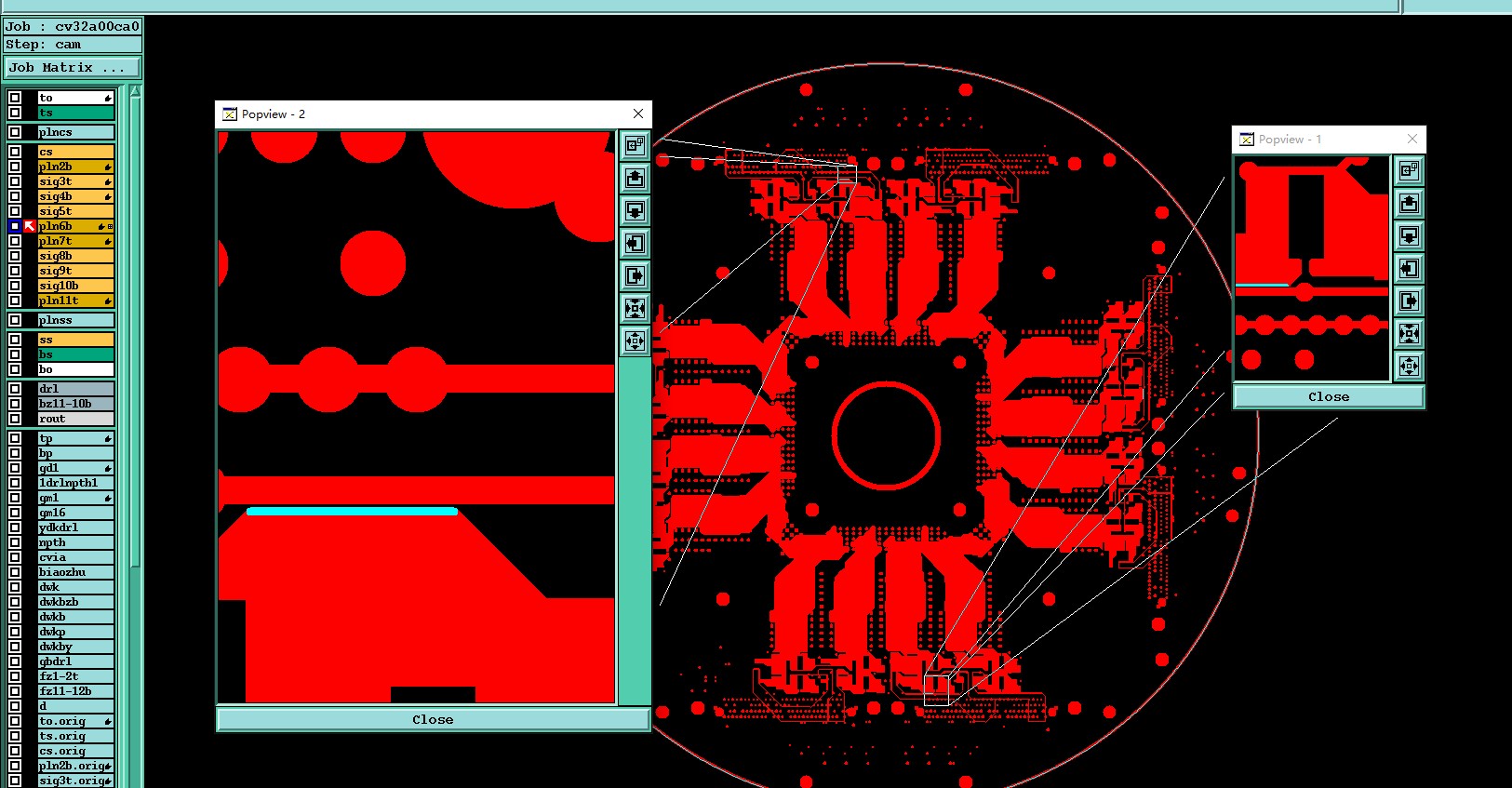Toggle the checkbox for layer sig8b

click(15, 256)
